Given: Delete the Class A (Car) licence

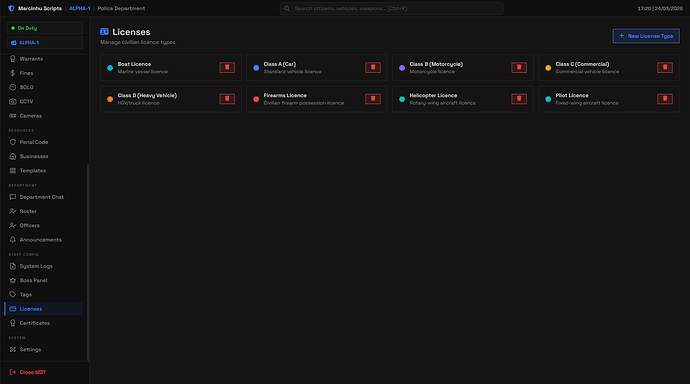Looking at the screenshot, I should tap(373, 67).
